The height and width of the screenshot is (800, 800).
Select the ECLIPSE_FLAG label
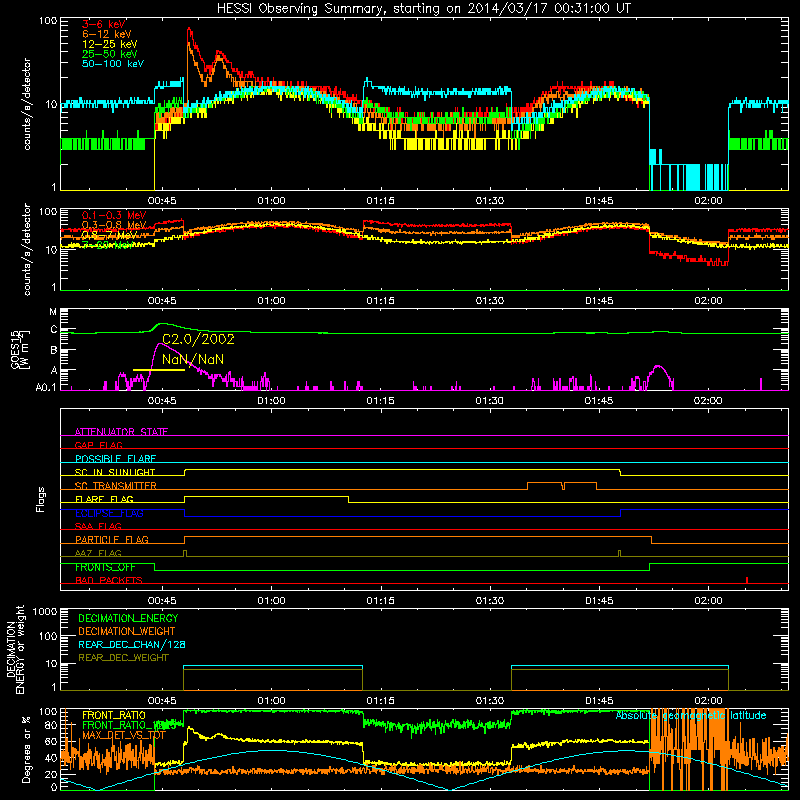pos(109,513)
